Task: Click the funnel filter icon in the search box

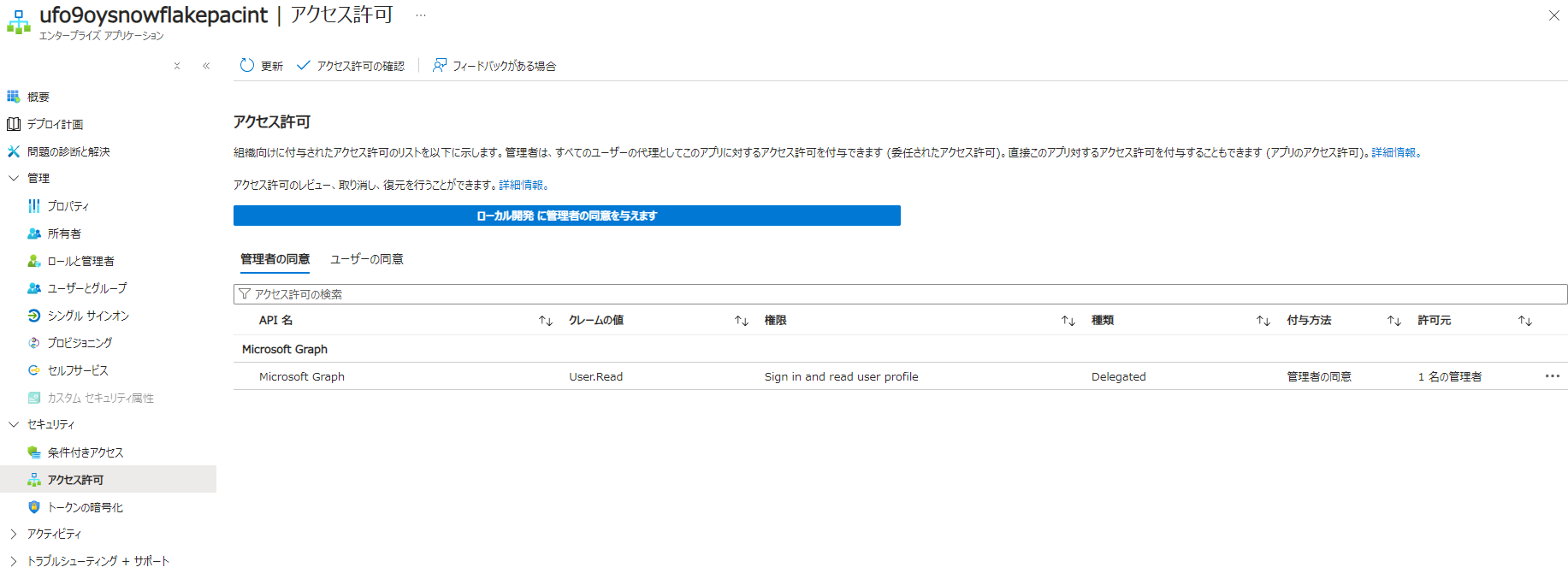Action: [245, 294]
